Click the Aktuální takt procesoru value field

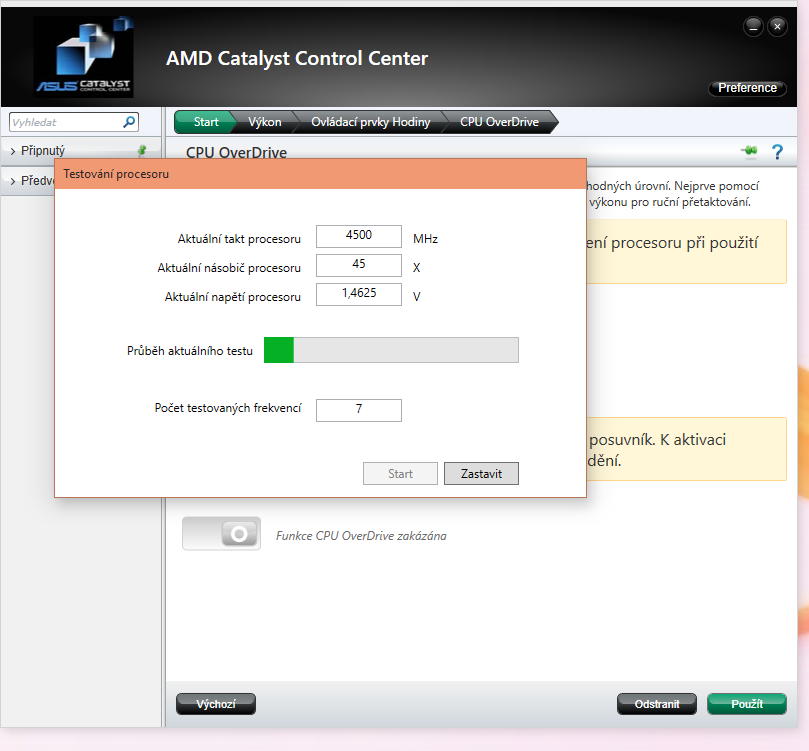click(359, 236)
